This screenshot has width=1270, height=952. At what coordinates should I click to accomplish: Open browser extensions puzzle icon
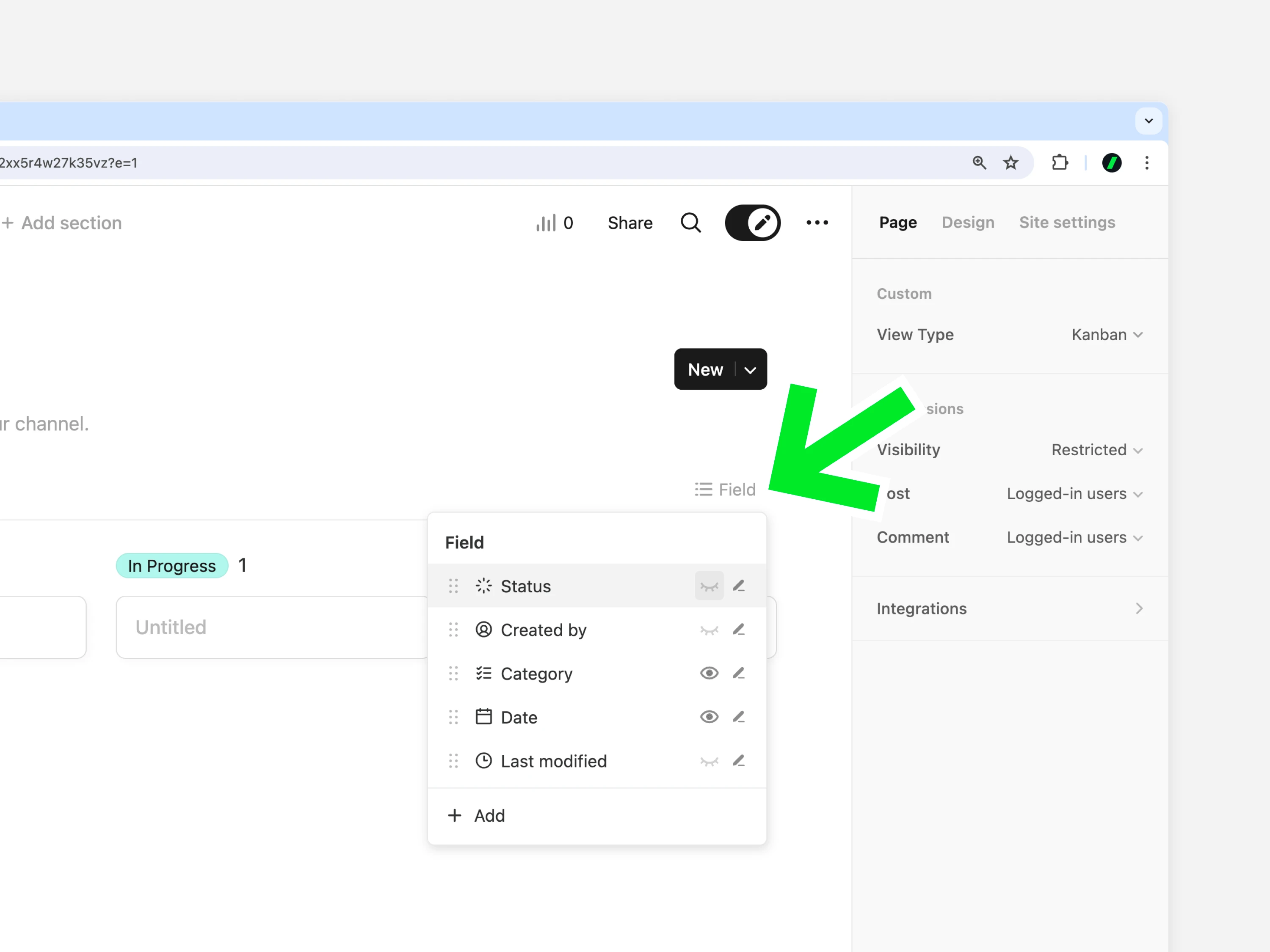[1059, 163]
